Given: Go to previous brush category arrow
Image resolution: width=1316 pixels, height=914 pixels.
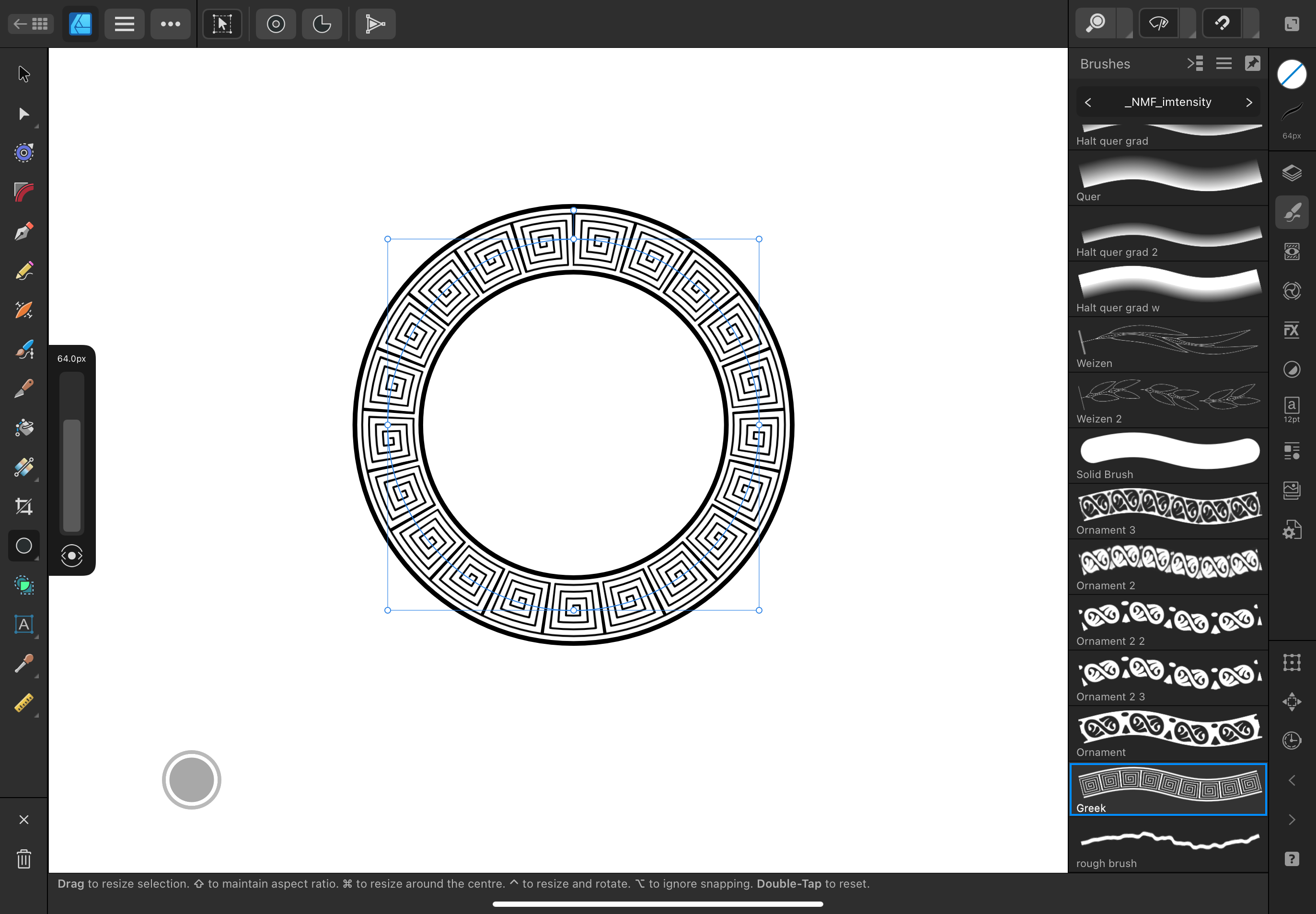Looking at the screenshot, I should (1088, 103).
